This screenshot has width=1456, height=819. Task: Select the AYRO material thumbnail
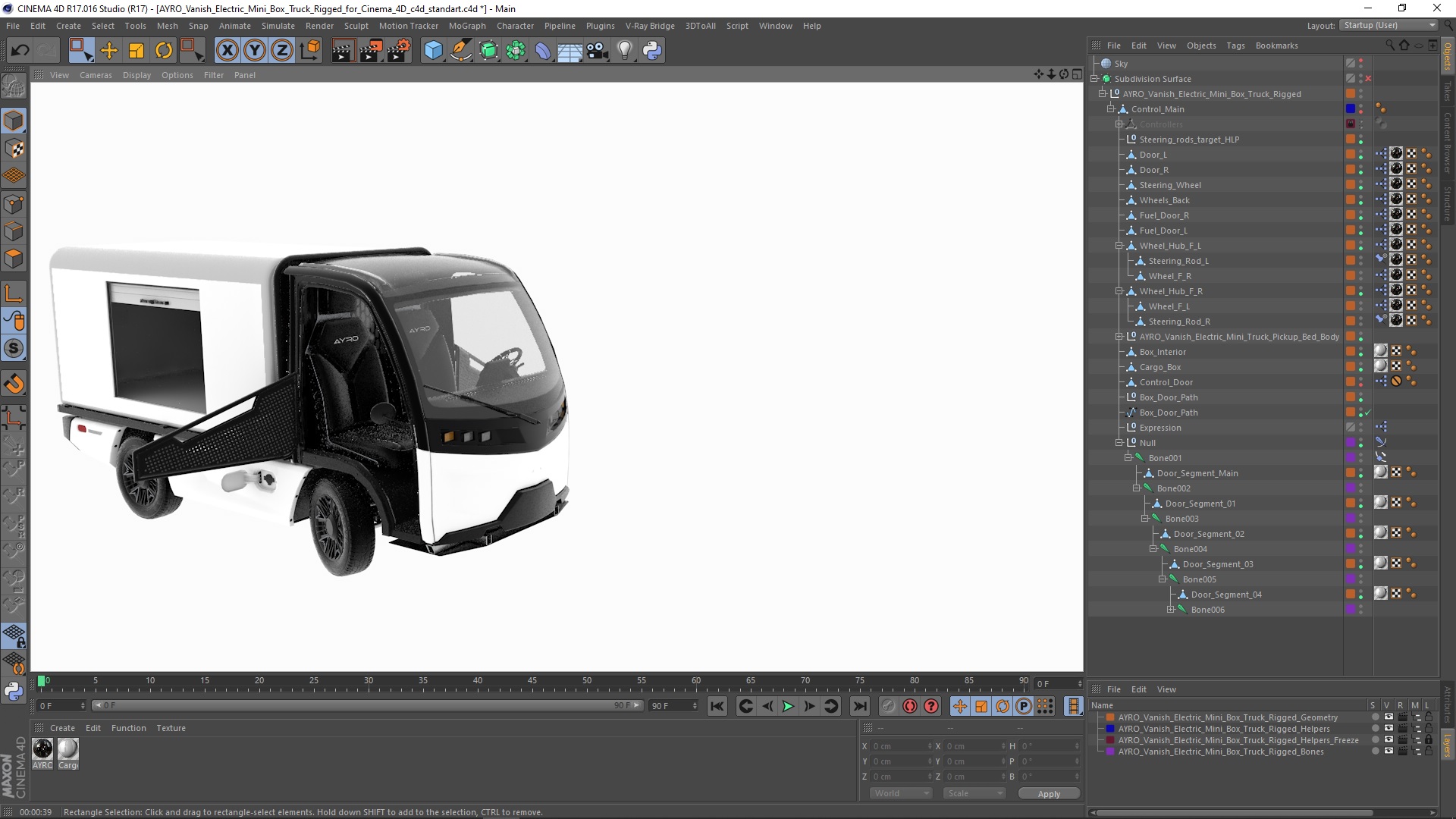tap(42, 749)
